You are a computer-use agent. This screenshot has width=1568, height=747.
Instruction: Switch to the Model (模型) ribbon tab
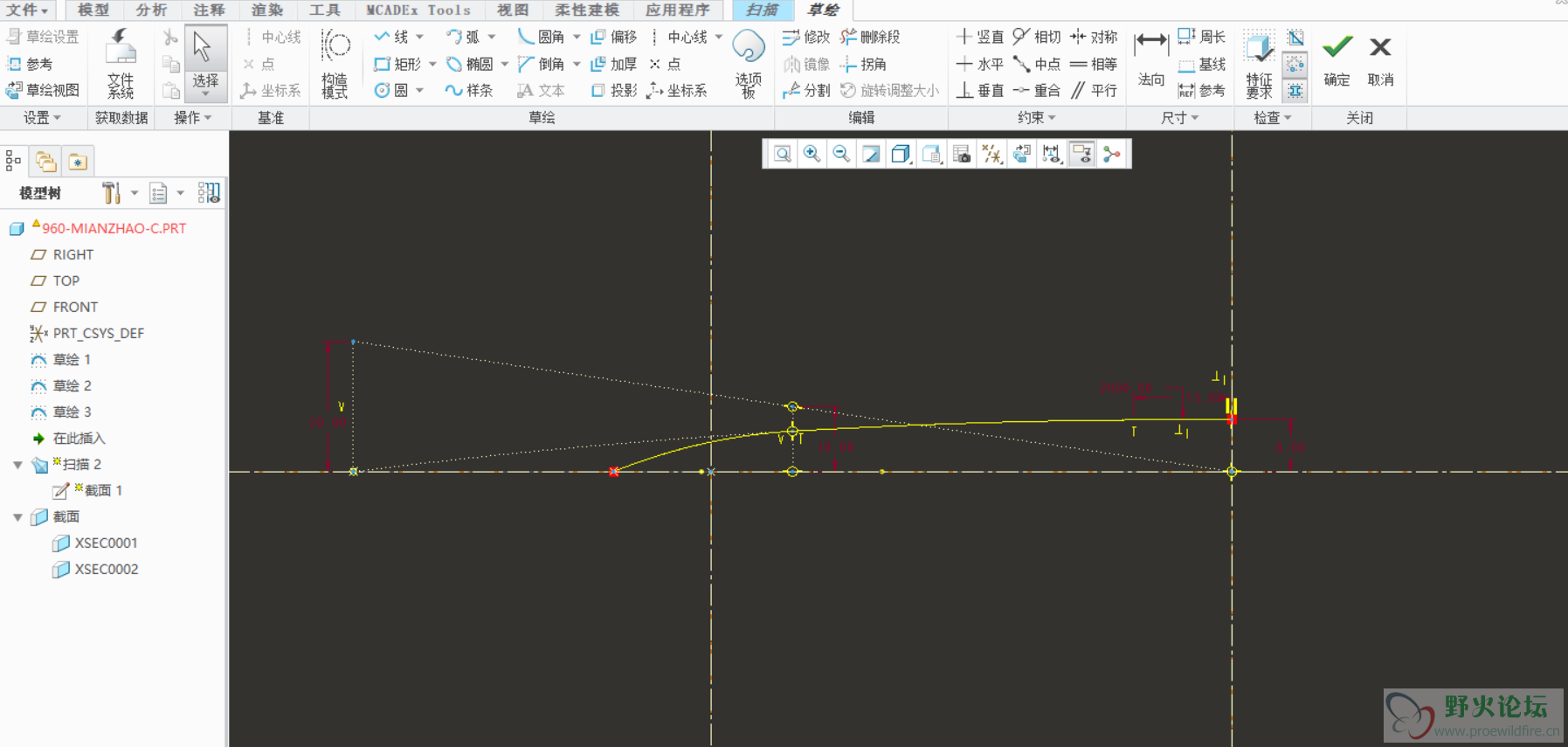point(93,10)
